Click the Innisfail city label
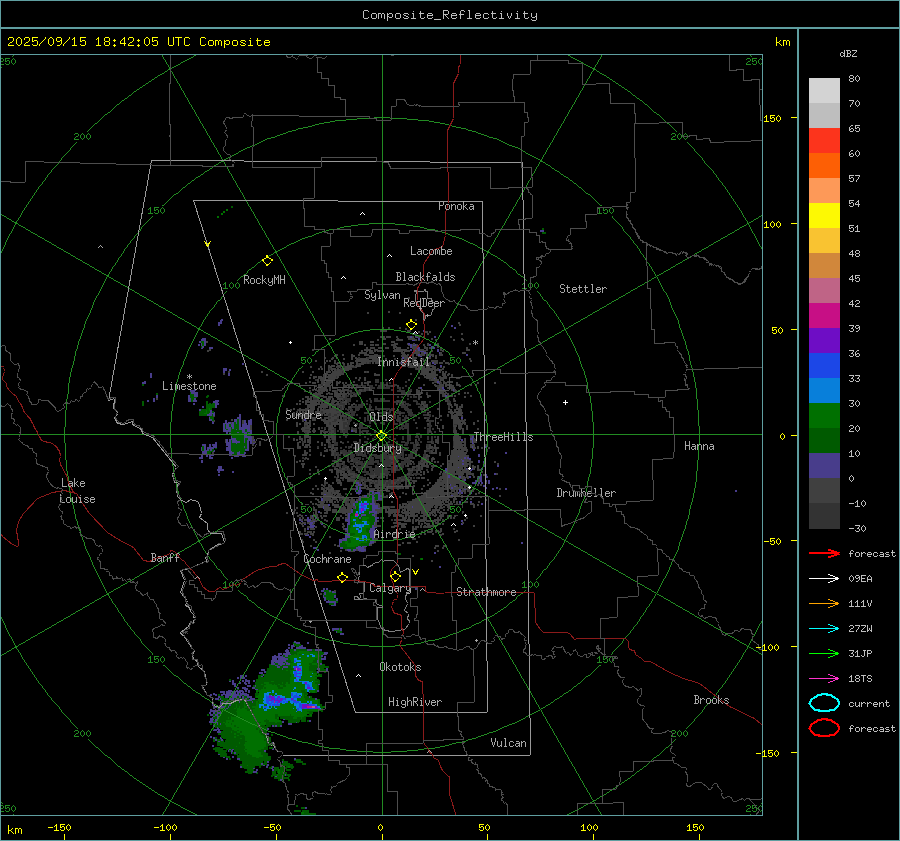The image size is (900, 841). 403,362
